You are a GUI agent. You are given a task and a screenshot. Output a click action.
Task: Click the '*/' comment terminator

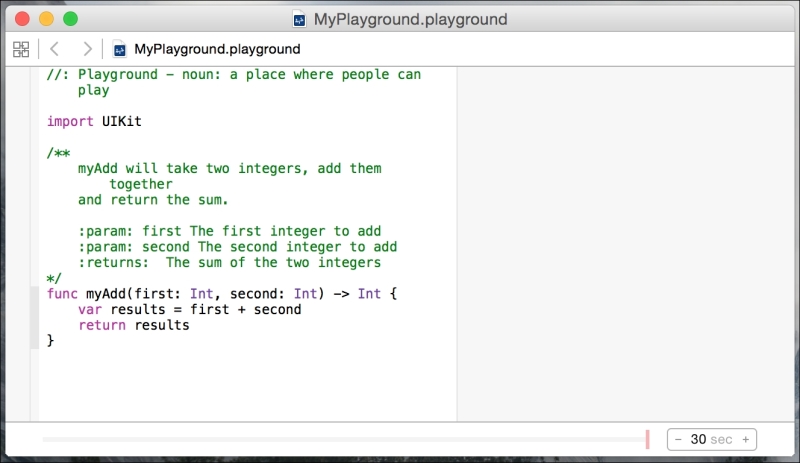[x=54, y=278]
